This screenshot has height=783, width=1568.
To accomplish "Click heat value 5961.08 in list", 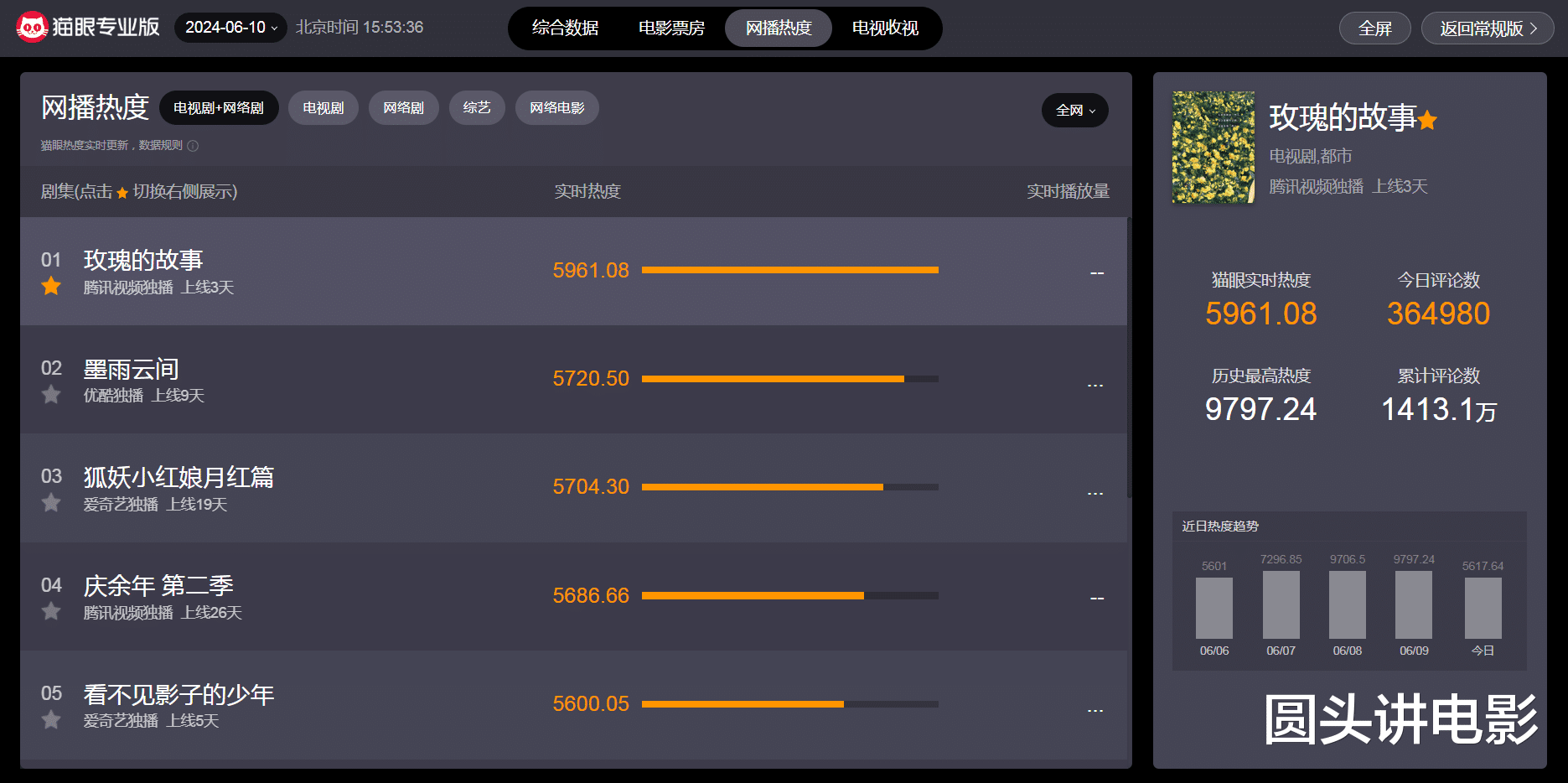I will [x=591, y=270].
